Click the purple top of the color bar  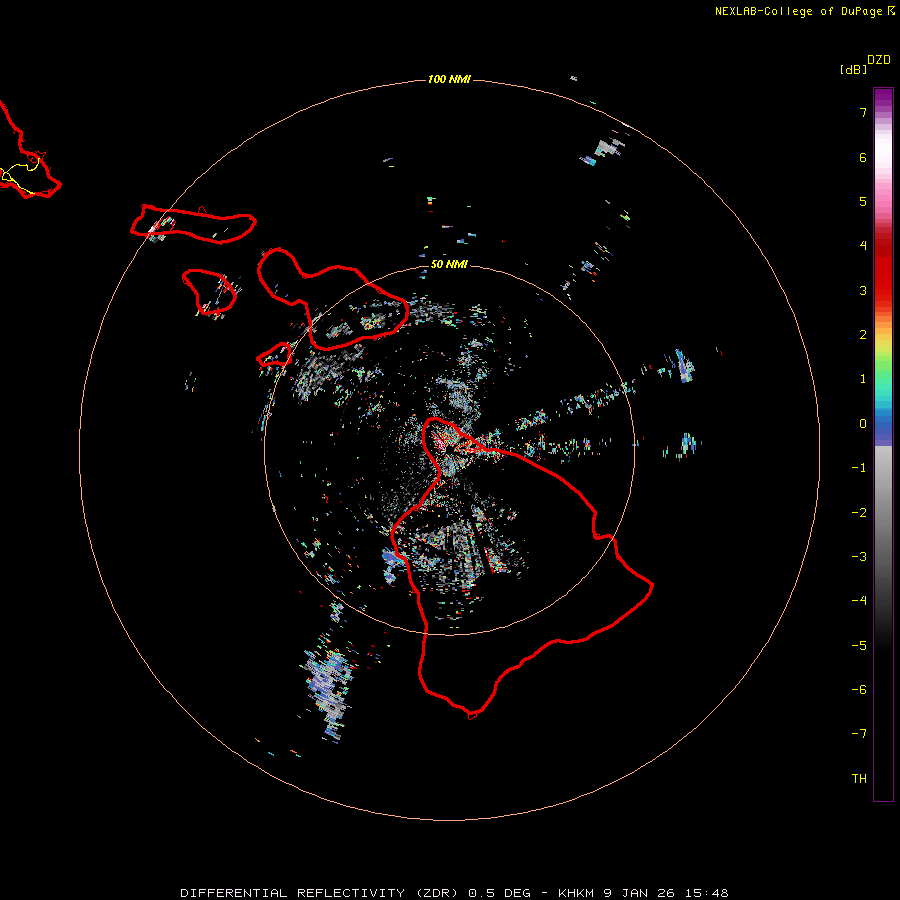(883, 95)
